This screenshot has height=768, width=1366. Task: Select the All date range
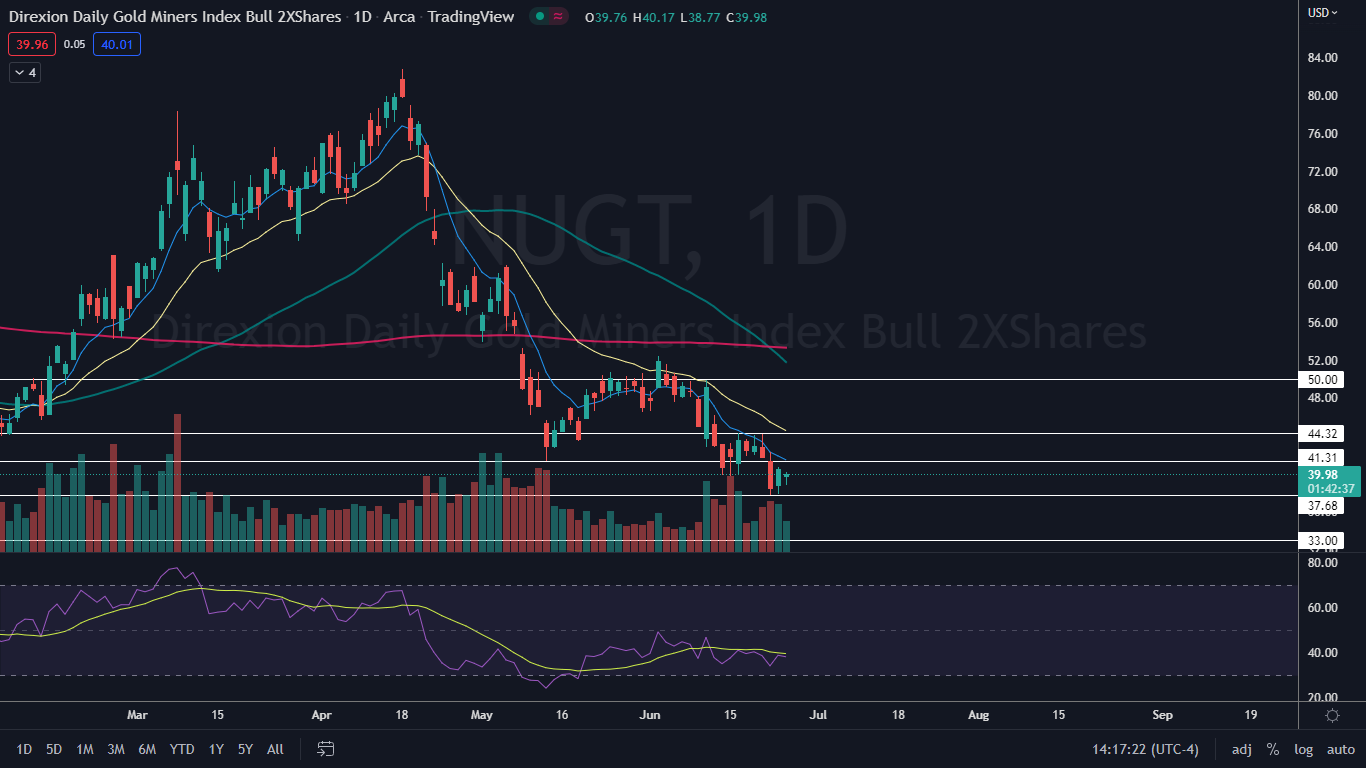[x=276, y=749]
